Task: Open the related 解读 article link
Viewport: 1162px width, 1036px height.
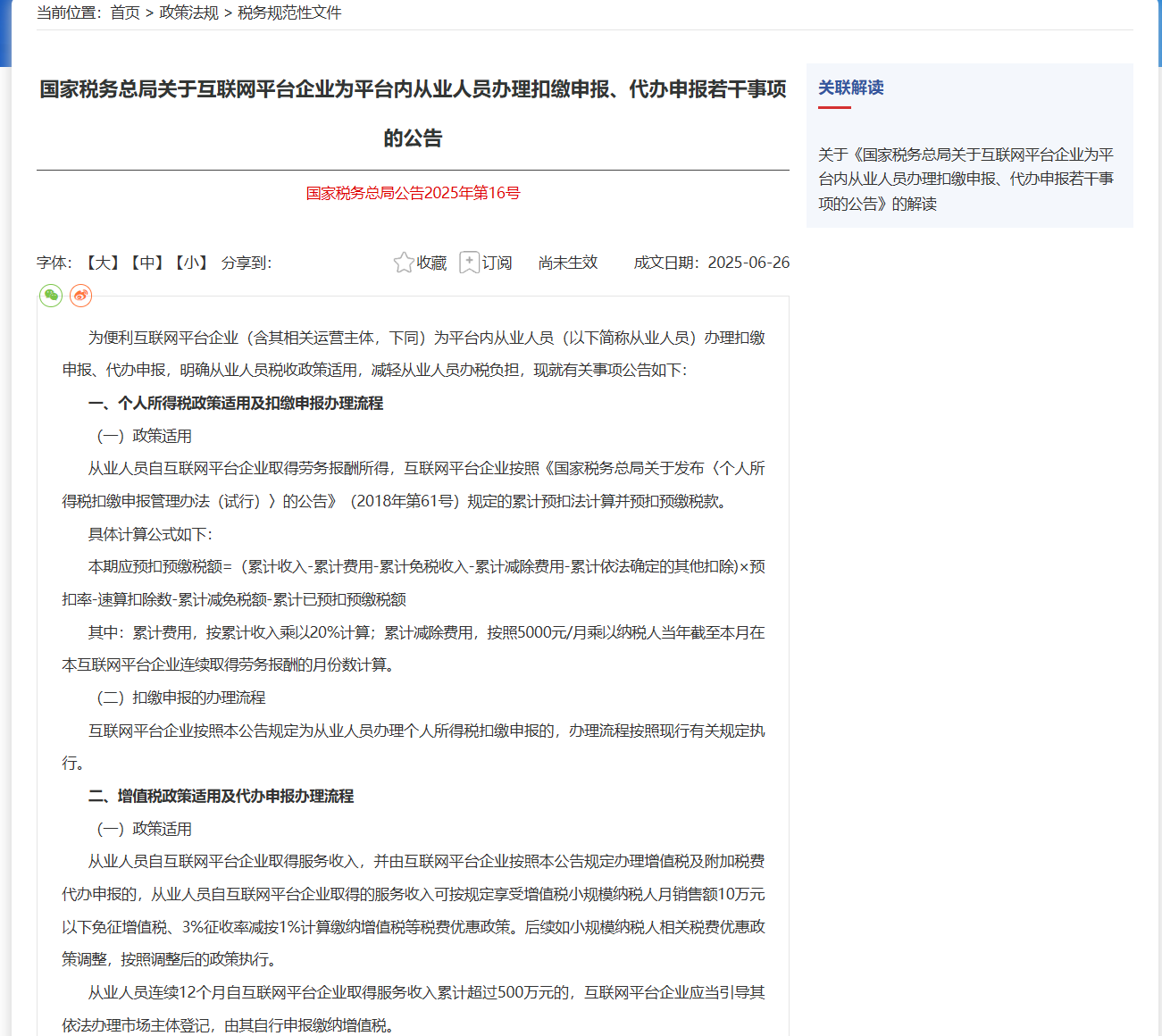Action: [x=966, y=179]
